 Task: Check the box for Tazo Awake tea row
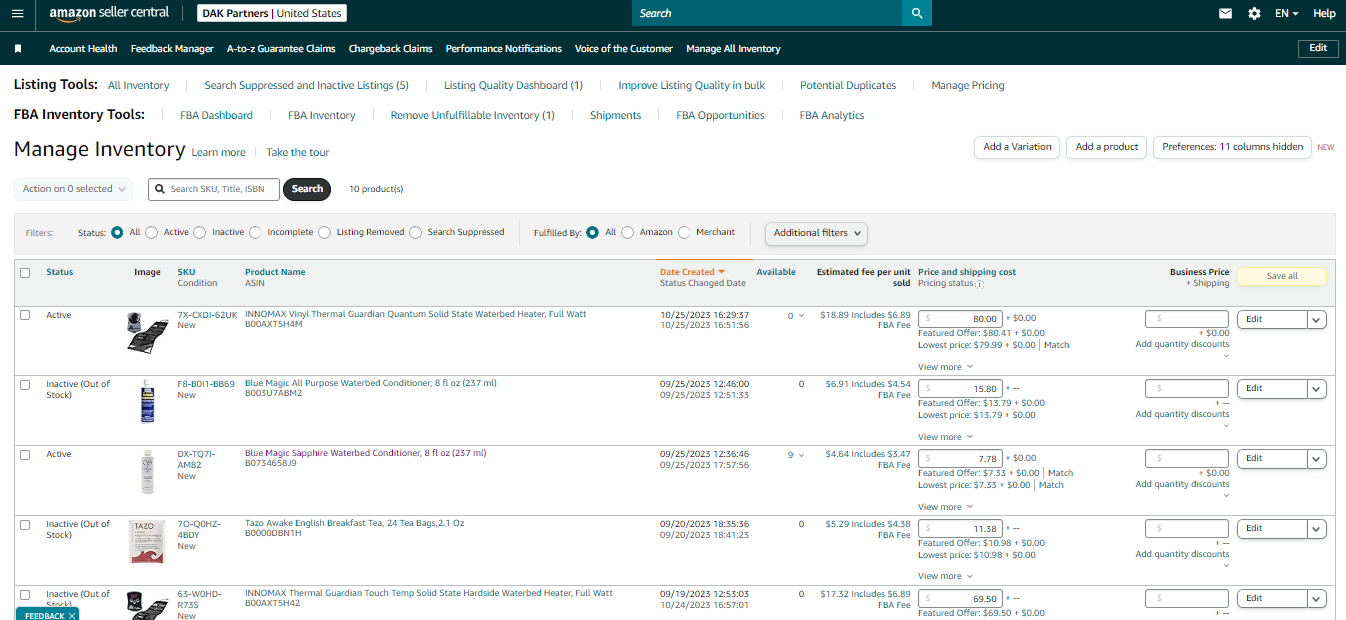25,524
